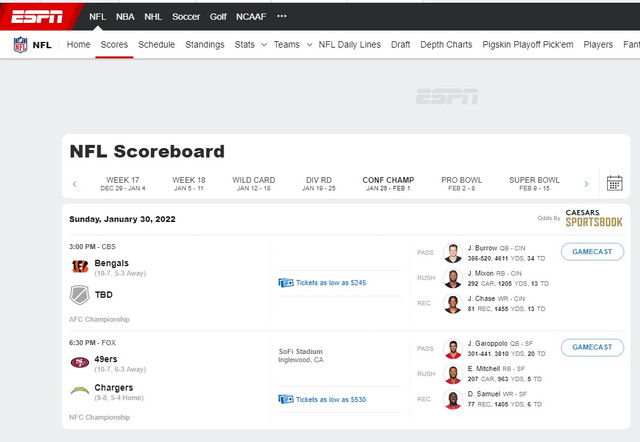Viewport: 640px width, 442px height.
Task: Select Week 17 in the scoreboard
Action: 123,184
